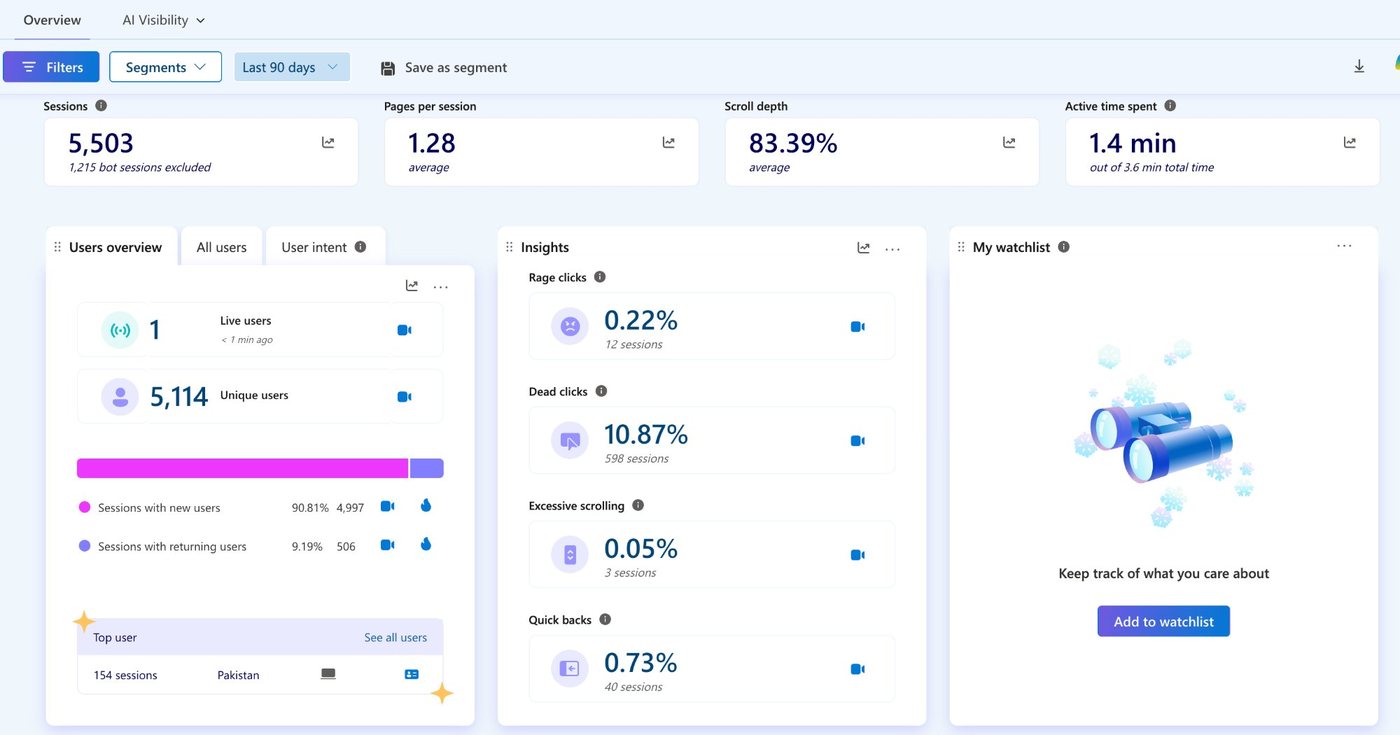Grab the Users overview drag handle
1400x735 pixels.
(x=57, y=247)
